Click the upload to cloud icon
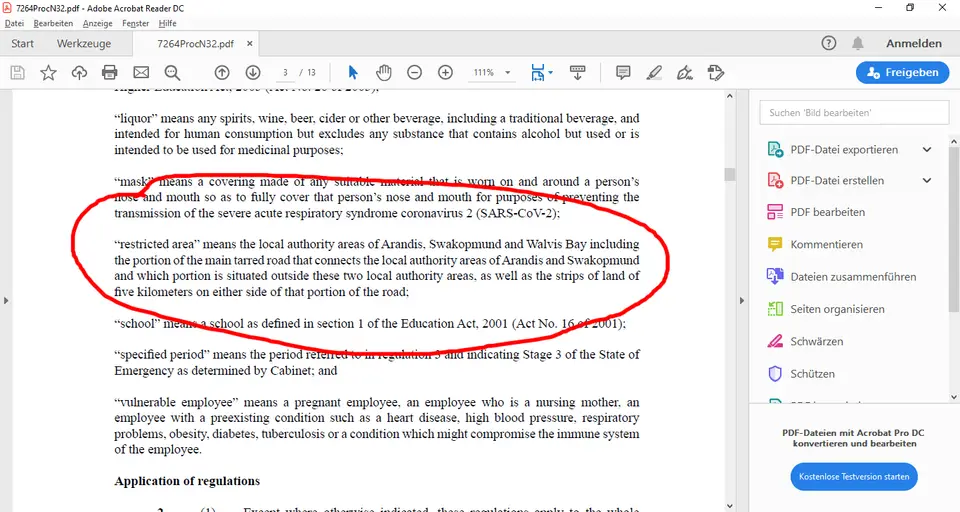Image resolution: width=960 pixels, height=512 pixels. (79, 73)
